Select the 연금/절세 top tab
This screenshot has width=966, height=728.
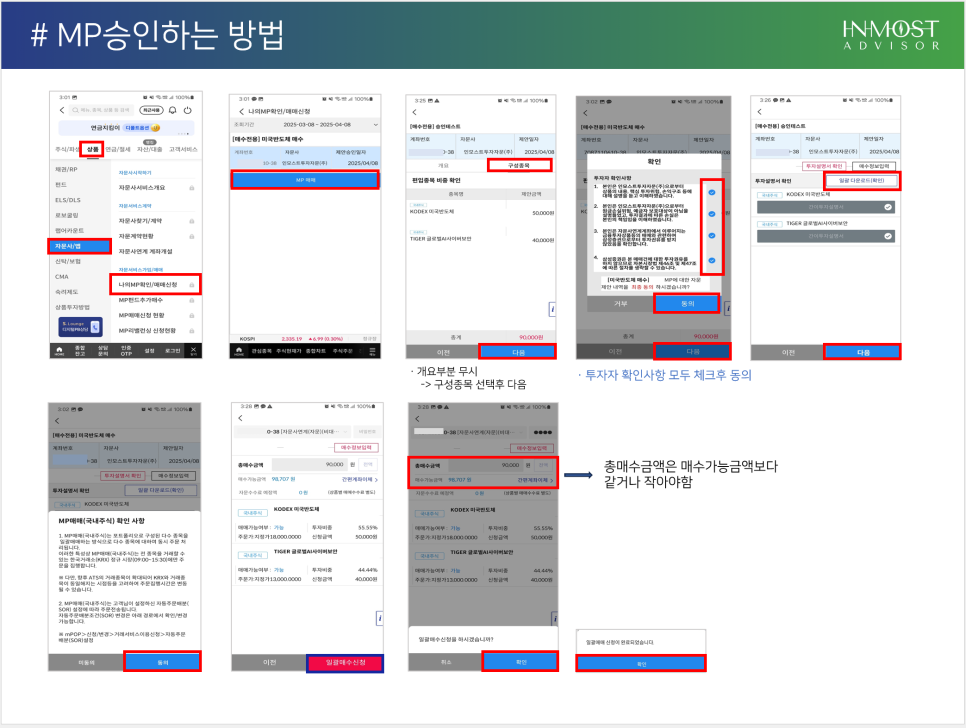point(118,149)
